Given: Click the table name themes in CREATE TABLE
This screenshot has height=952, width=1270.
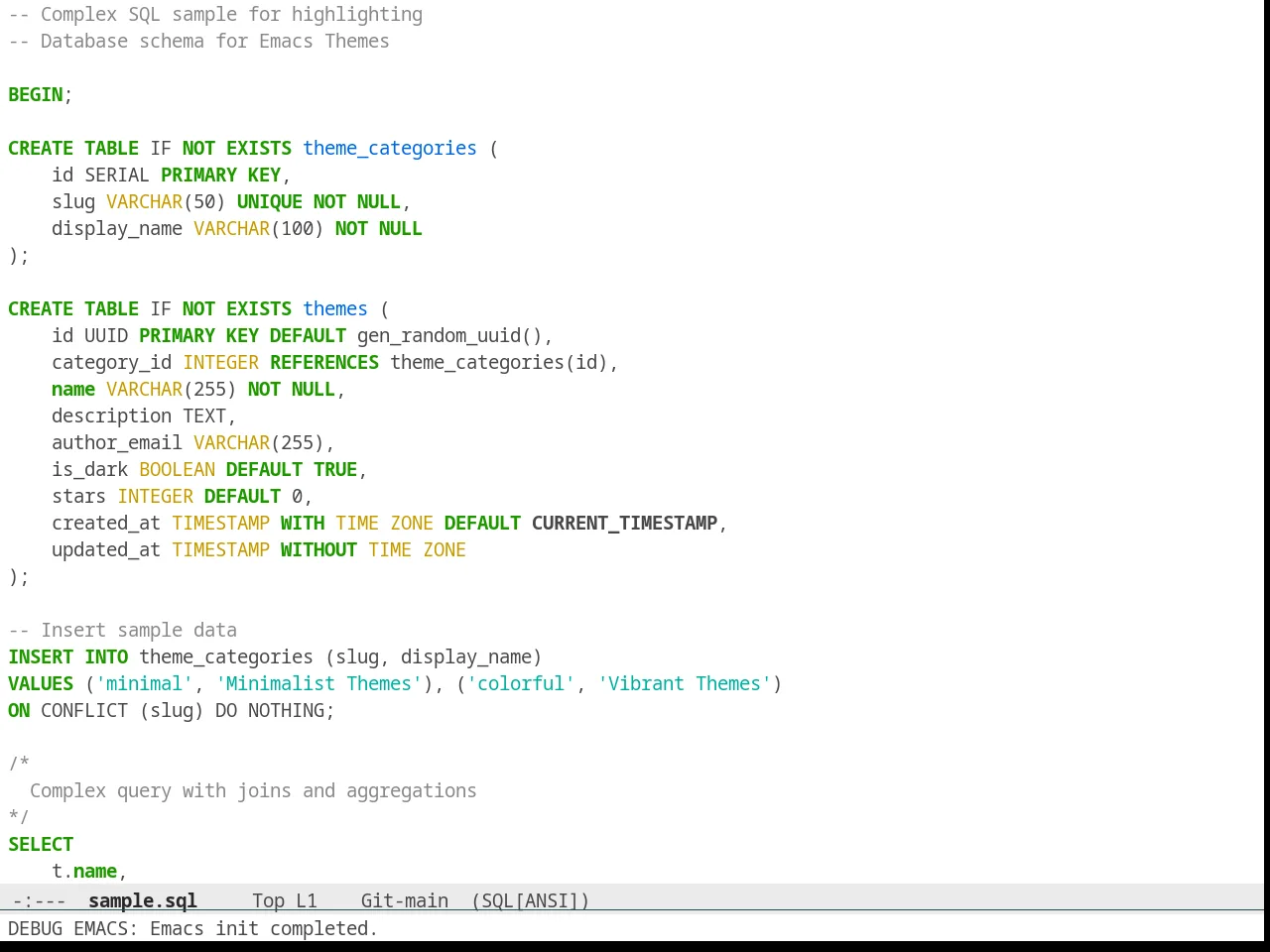Looking at the screenshot, I should tap(335, 308).
